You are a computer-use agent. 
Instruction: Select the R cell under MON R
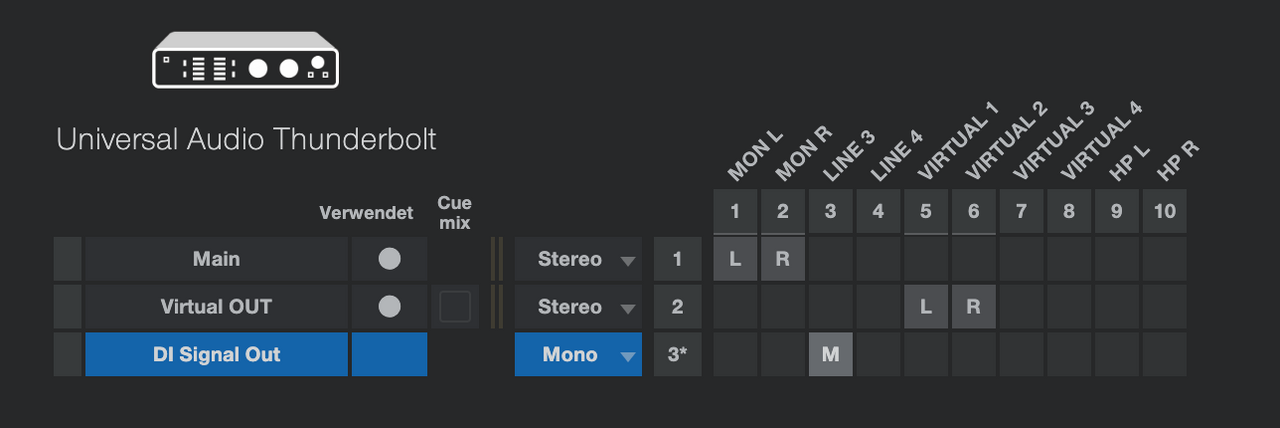(783, 259)
